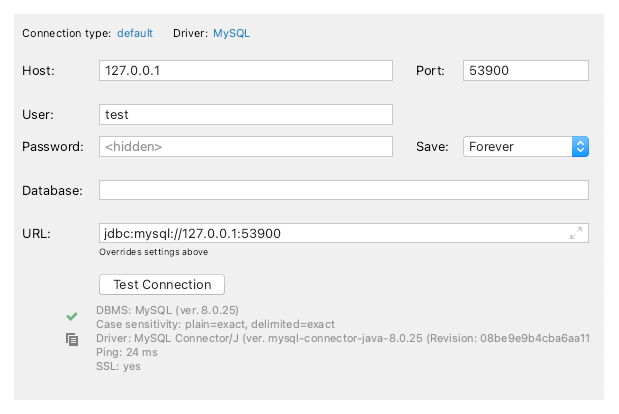Open the MySQL driver link
The width and height of the screenshot is (619, 414).
231,33
